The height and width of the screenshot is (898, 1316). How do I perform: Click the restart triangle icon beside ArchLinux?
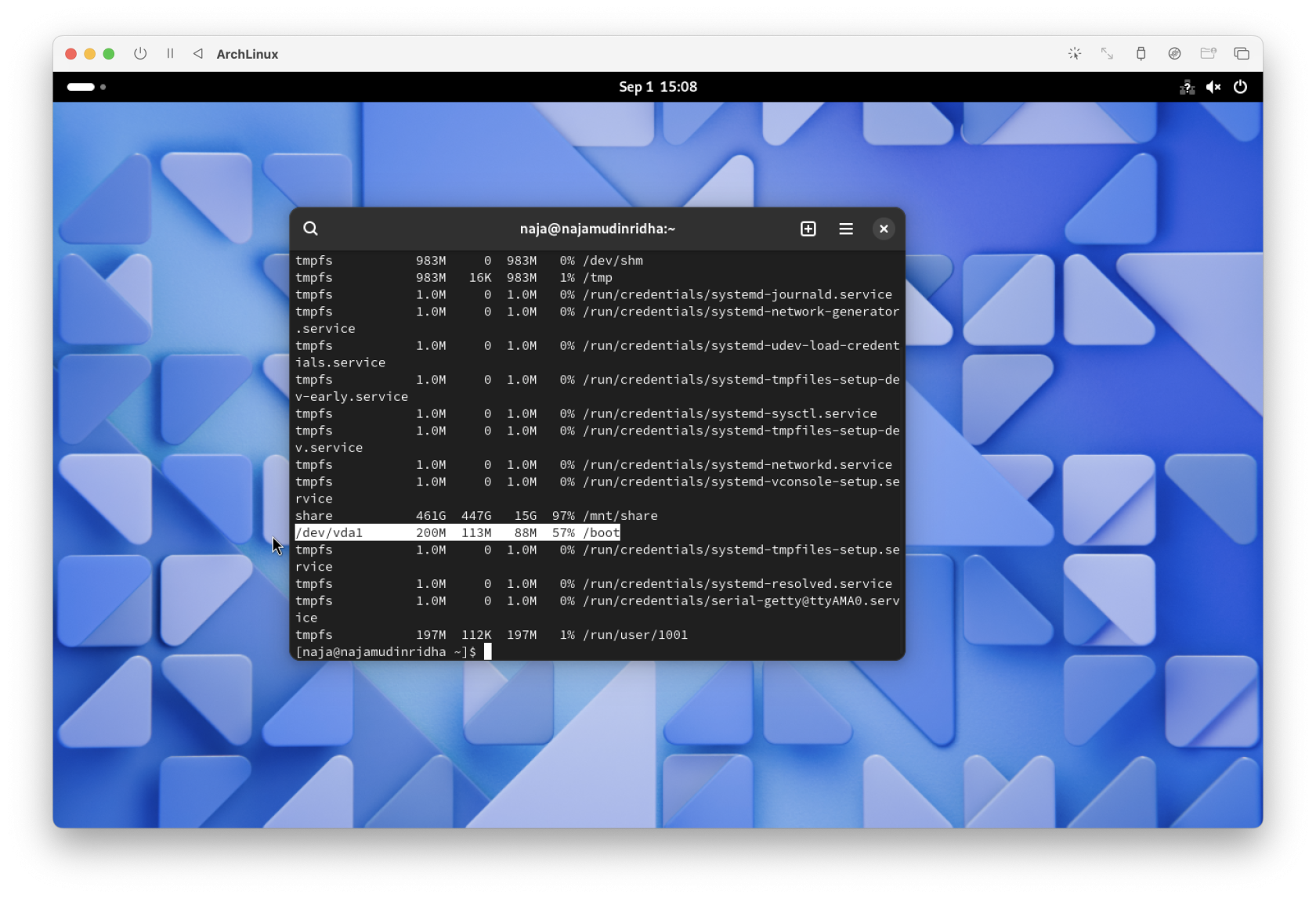tap(198, 53)
